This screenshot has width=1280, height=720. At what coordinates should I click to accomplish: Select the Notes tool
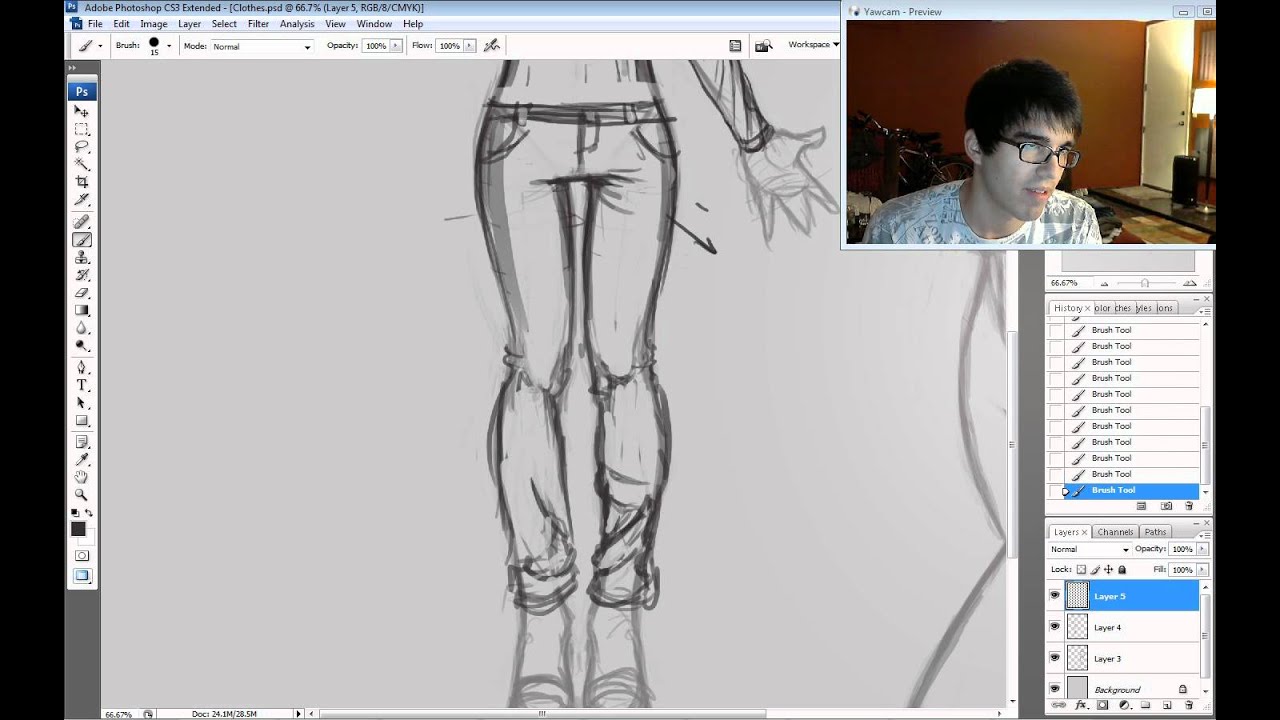tap(82, 442)
